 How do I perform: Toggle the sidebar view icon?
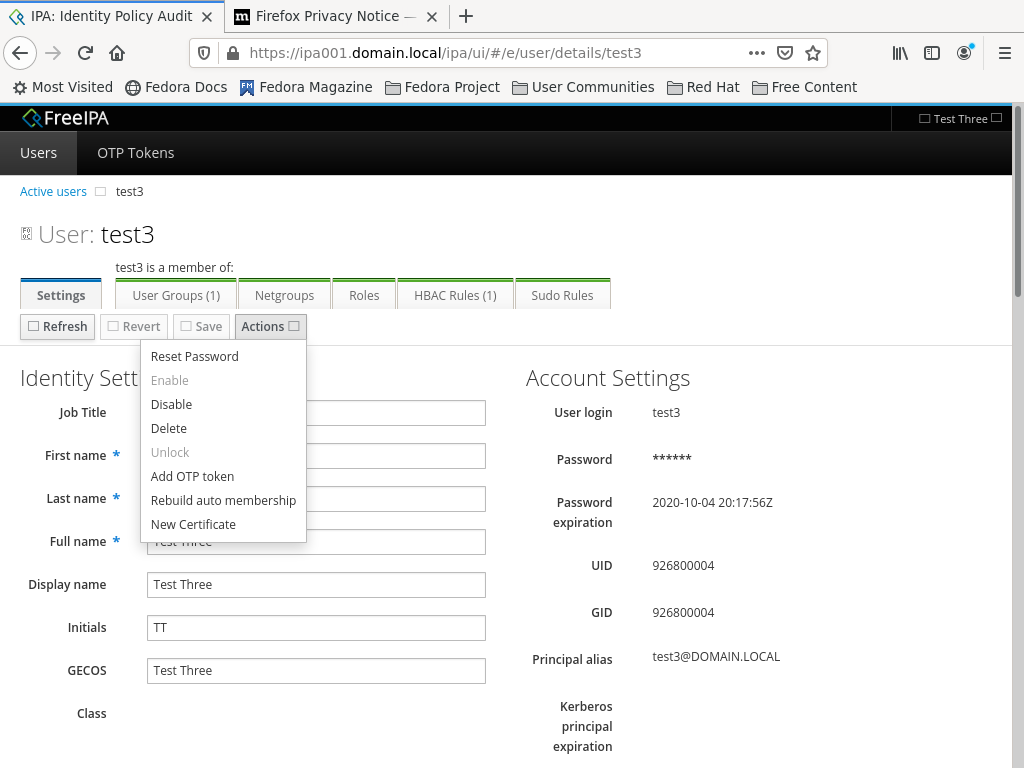[932, 53]
